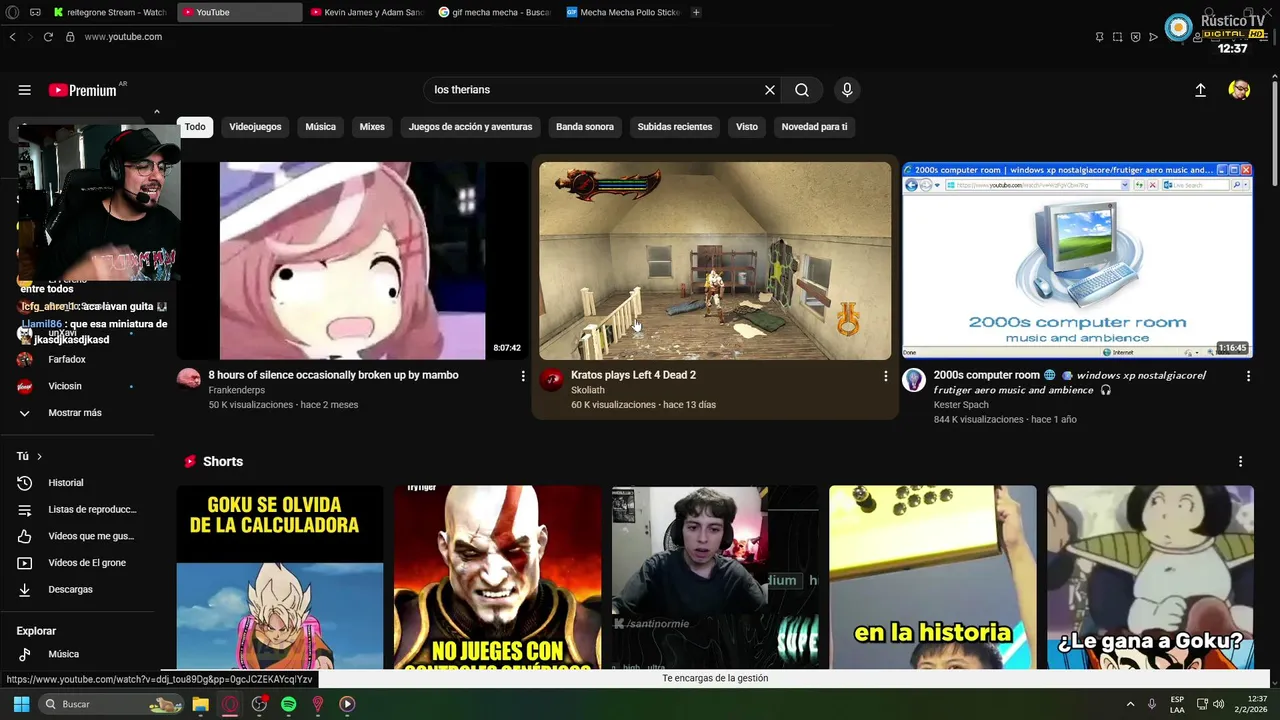1280x720 pixels.
Task: Go back with browser arrow
Action: click(x=12, y=37)
